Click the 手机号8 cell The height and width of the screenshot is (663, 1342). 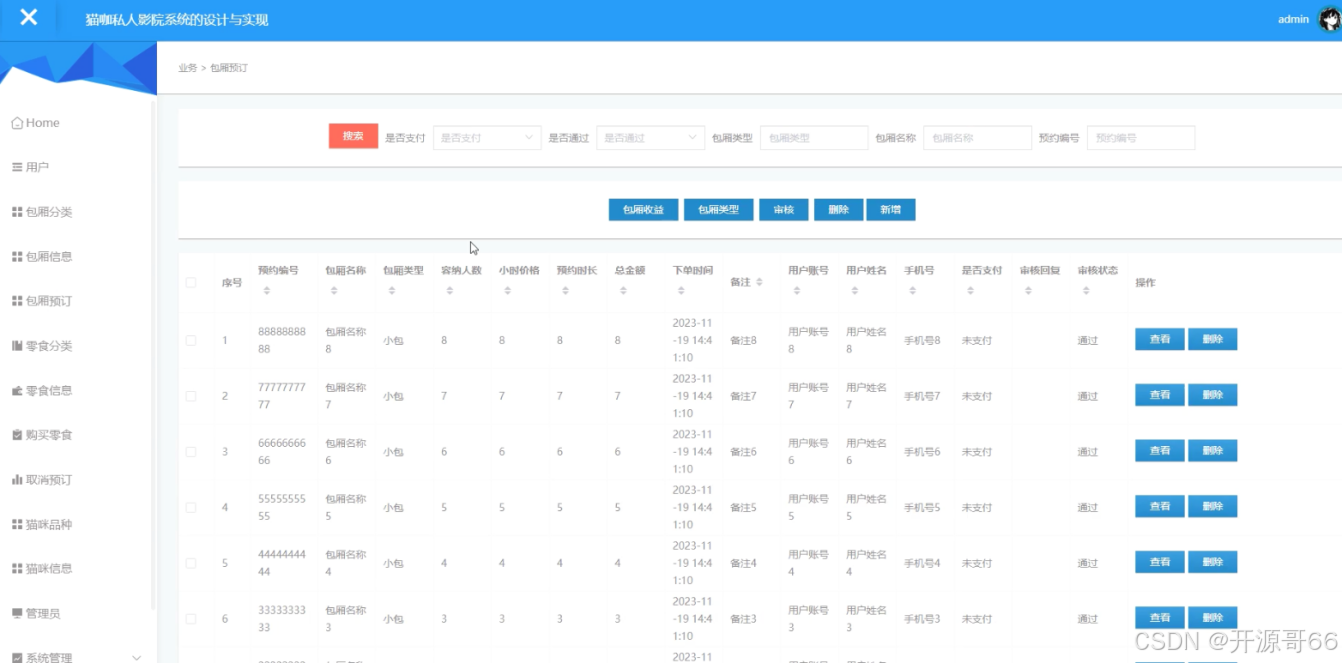(922, 341)
